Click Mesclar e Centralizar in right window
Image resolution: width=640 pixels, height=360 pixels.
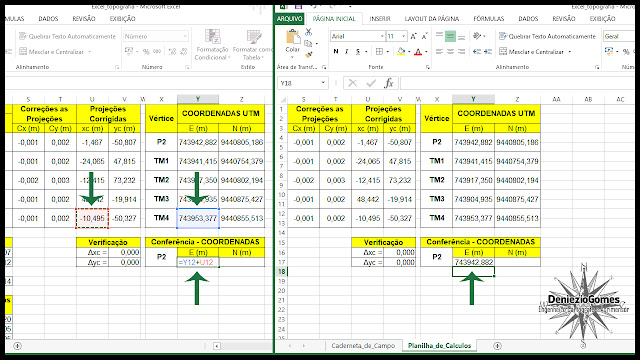(531, 51)
